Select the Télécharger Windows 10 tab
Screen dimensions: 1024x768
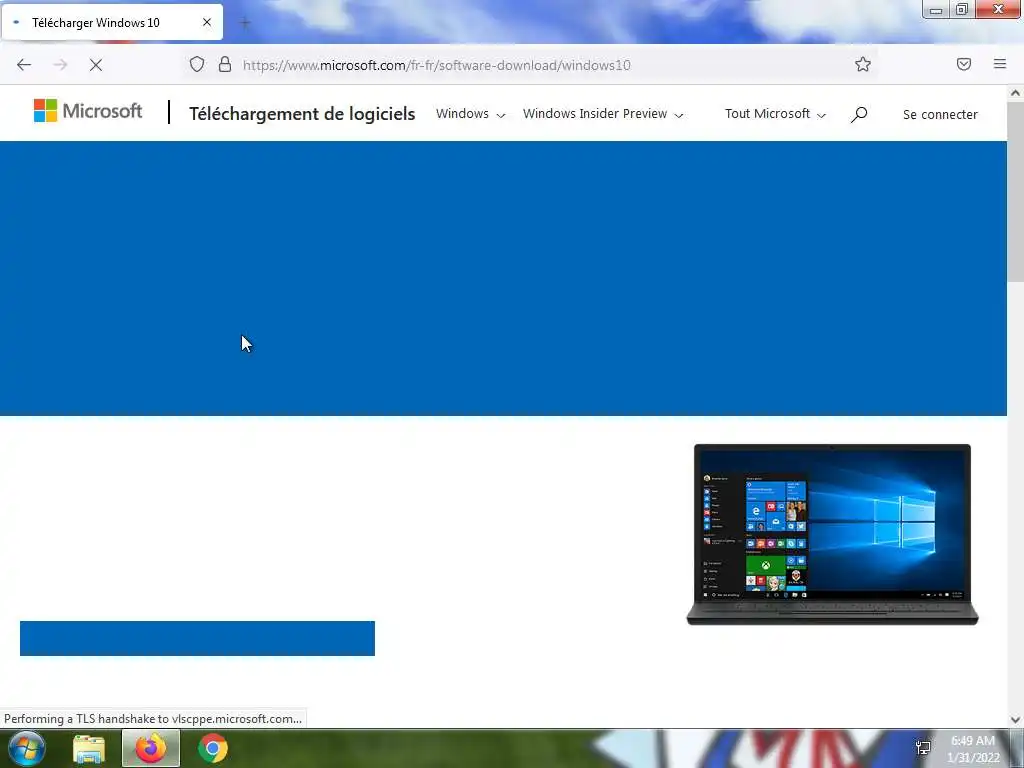[112, 22]
